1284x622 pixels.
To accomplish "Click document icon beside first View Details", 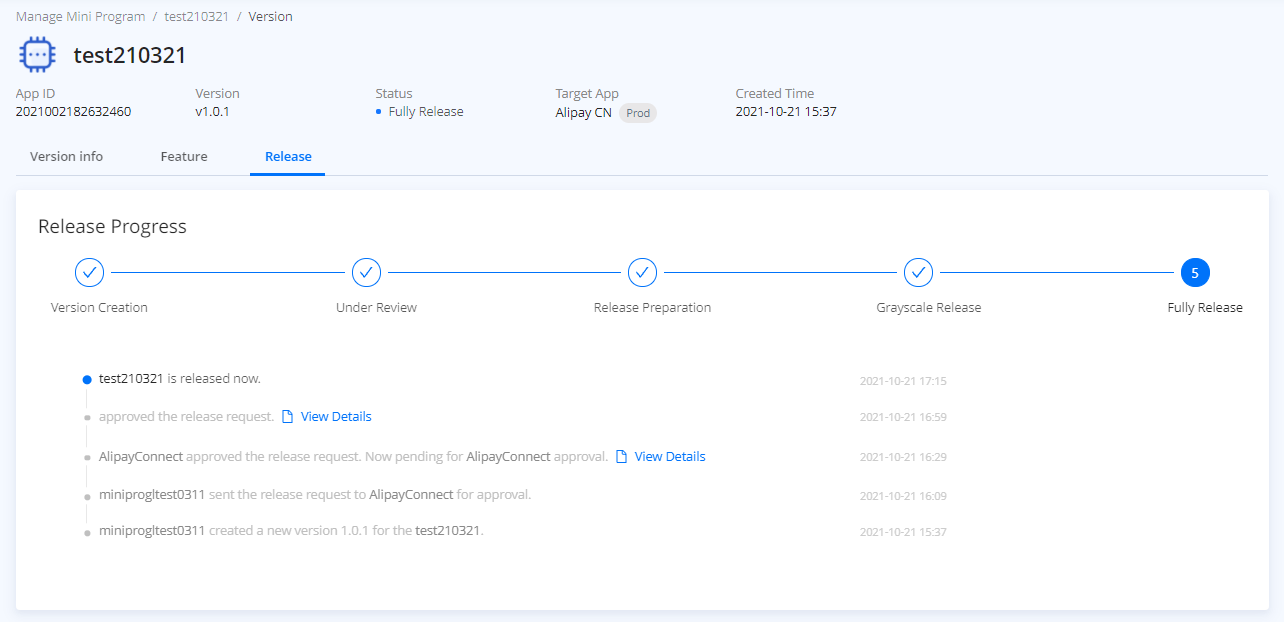I will (x=287, y=417).
